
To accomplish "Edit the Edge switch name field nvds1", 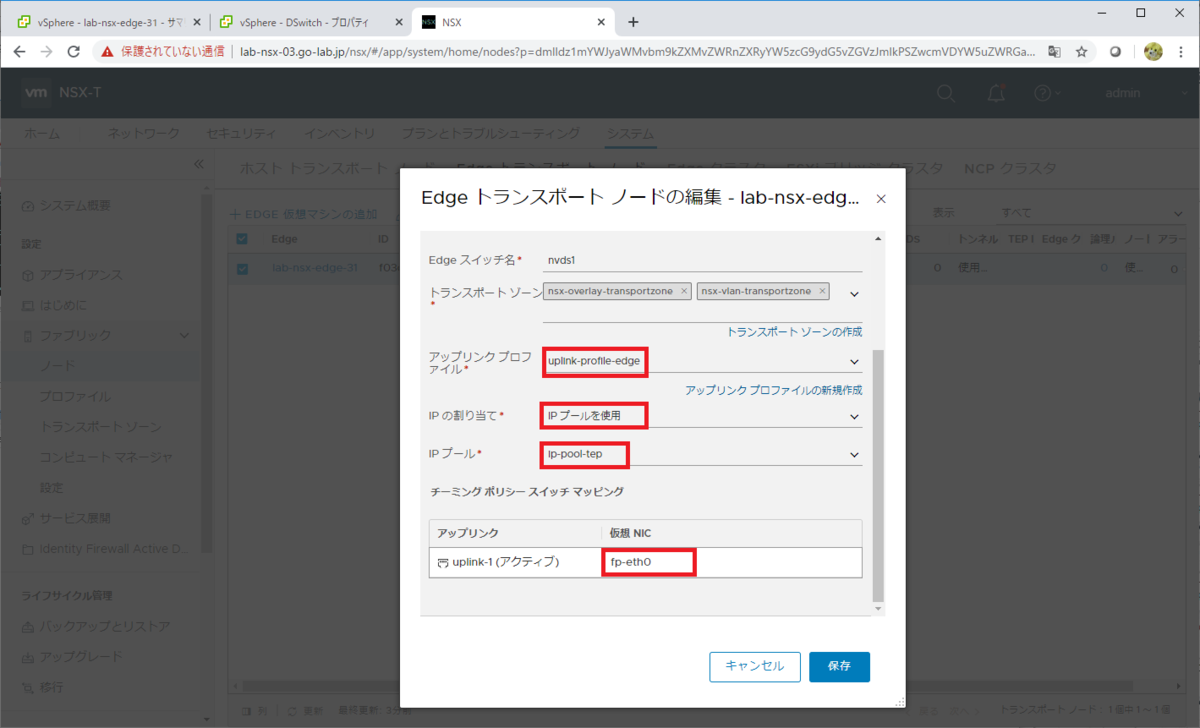I will pos(702,260).
